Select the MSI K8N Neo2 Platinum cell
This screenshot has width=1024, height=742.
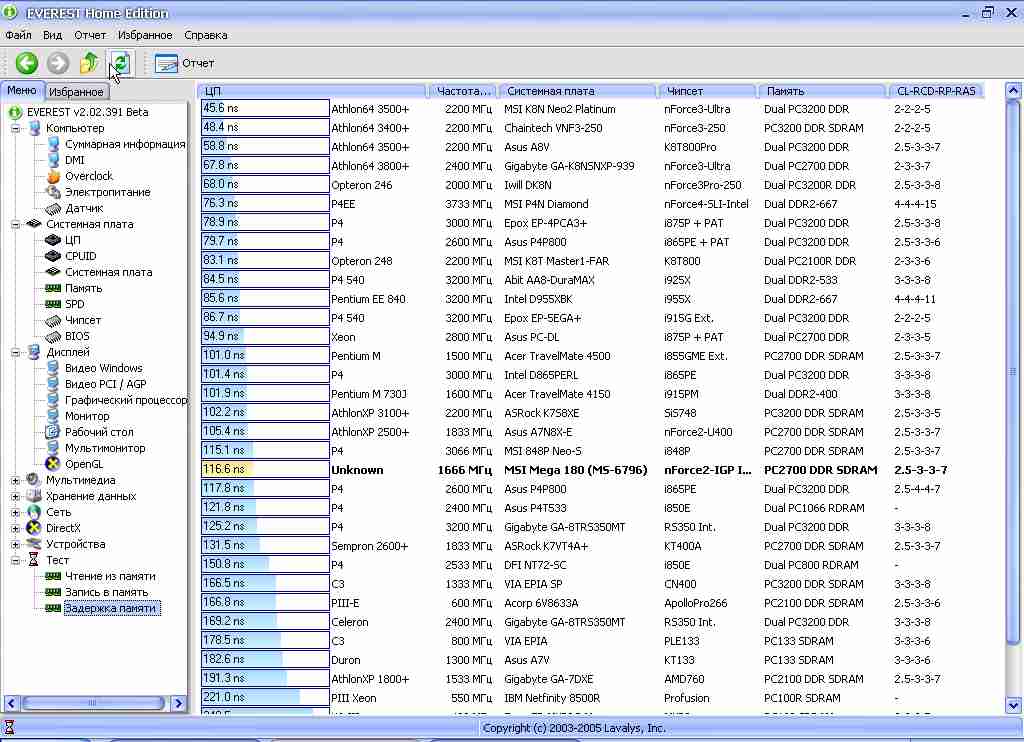(560, 109)
